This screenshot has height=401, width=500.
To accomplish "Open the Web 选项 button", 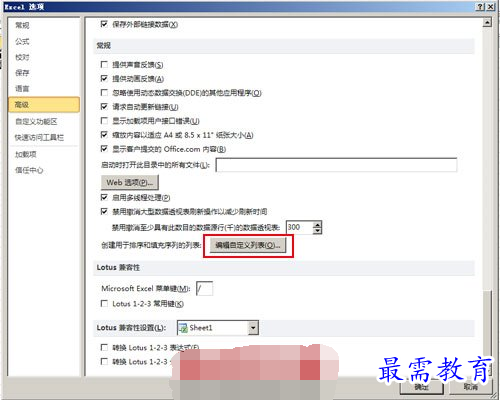I will pos(130,182).
